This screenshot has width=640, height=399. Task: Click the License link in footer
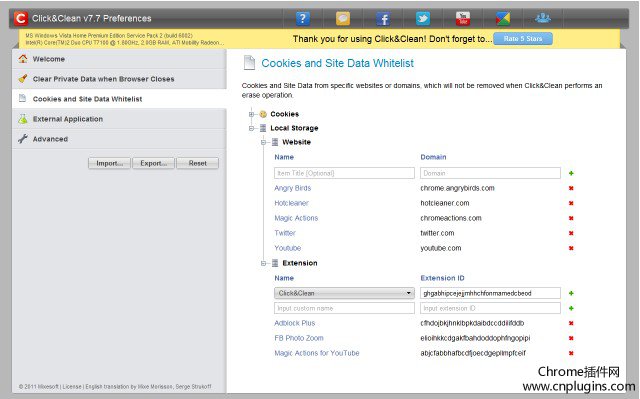pos(72,387)
